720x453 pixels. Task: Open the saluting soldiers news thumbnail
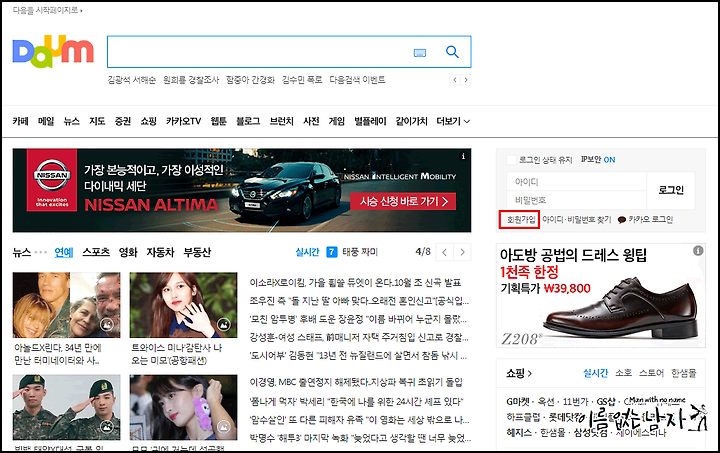pos(67,408)
